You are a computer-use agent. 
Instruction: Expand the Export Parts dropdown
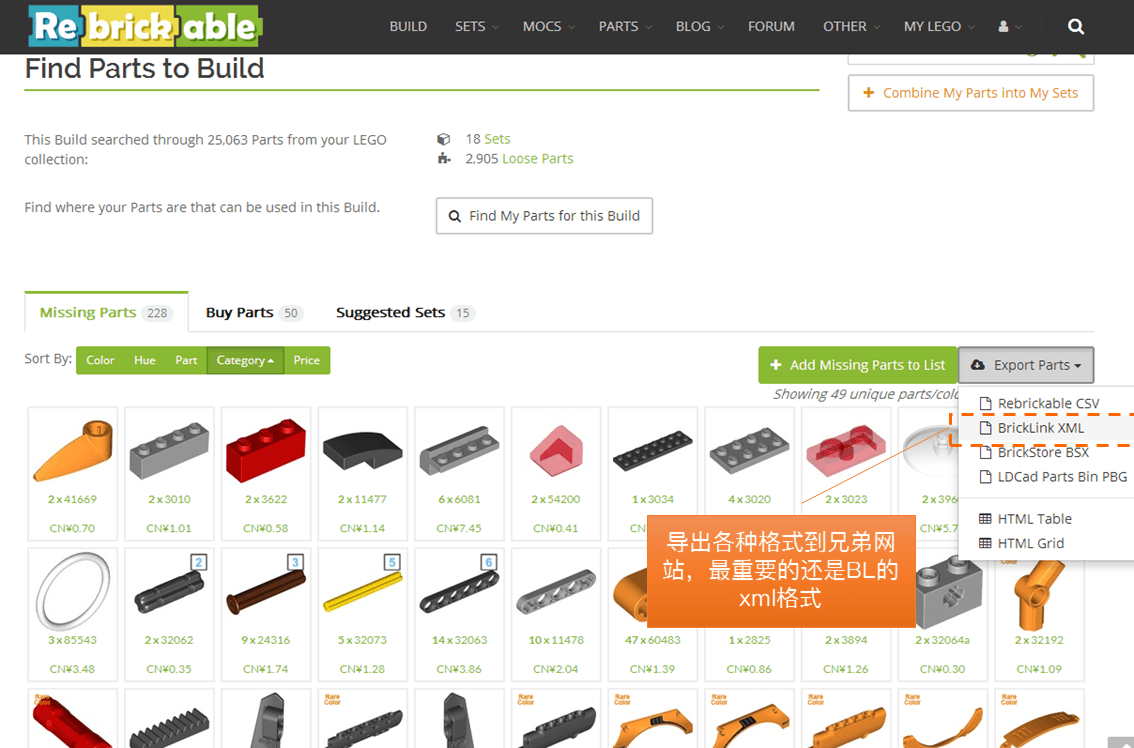tap(1026, 365)
